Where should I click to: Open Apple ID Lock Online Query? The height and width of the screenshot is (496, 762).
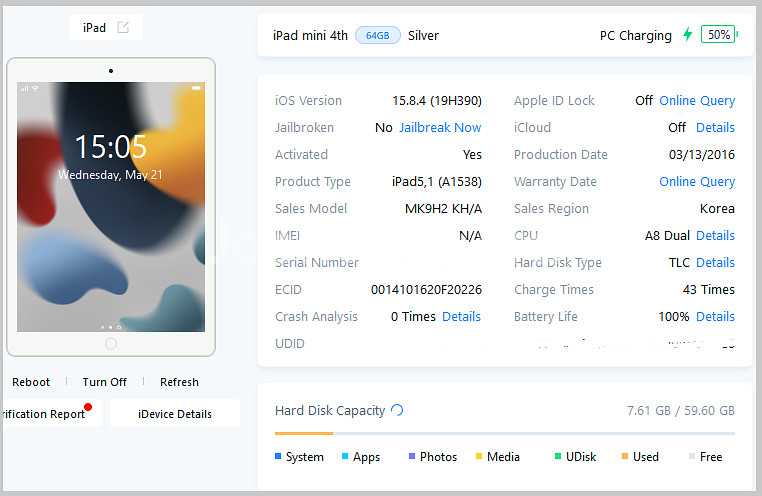697,101
